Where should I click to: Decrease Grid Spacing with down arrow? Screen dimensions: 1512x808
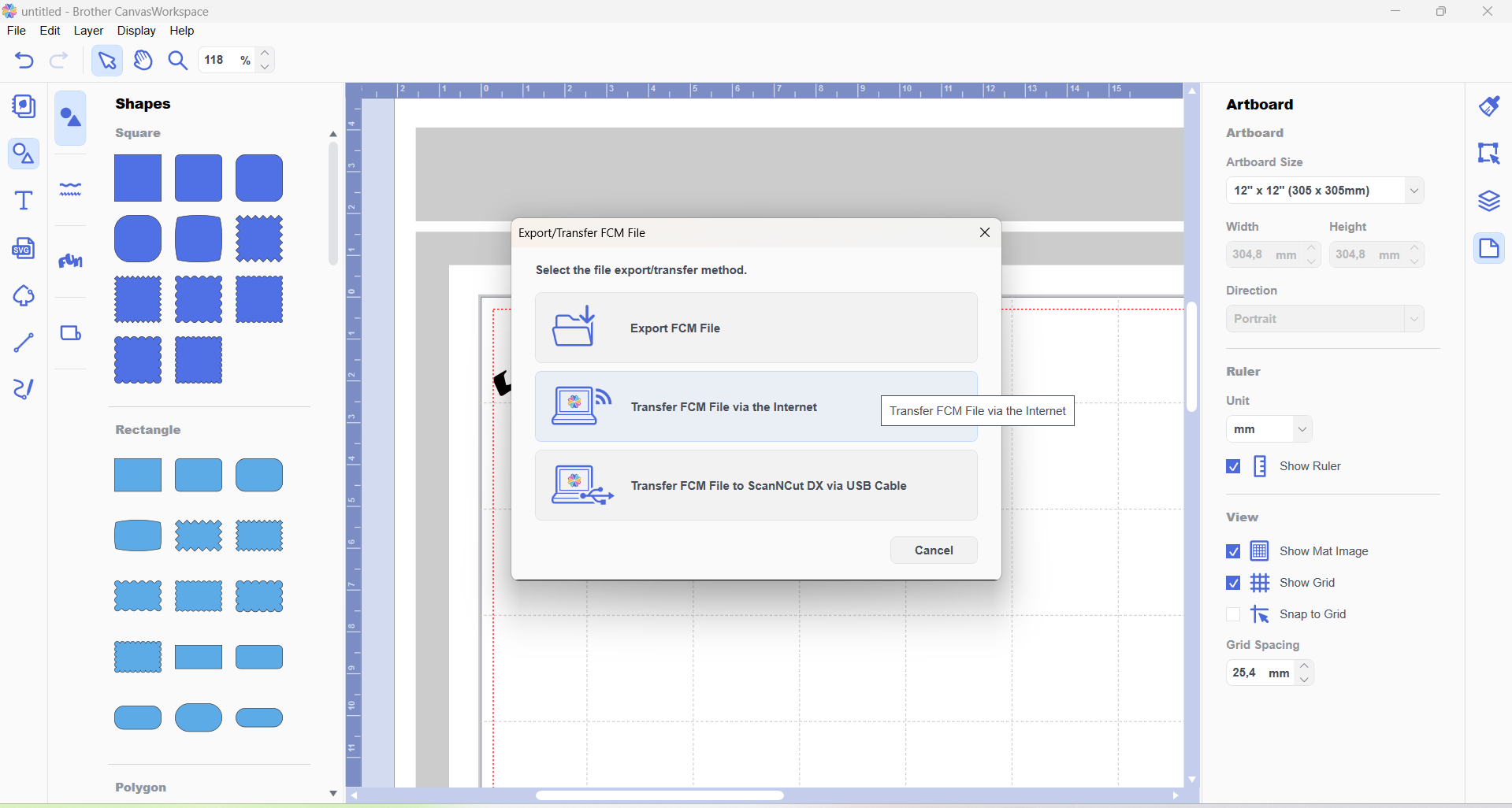point(1306,680)
